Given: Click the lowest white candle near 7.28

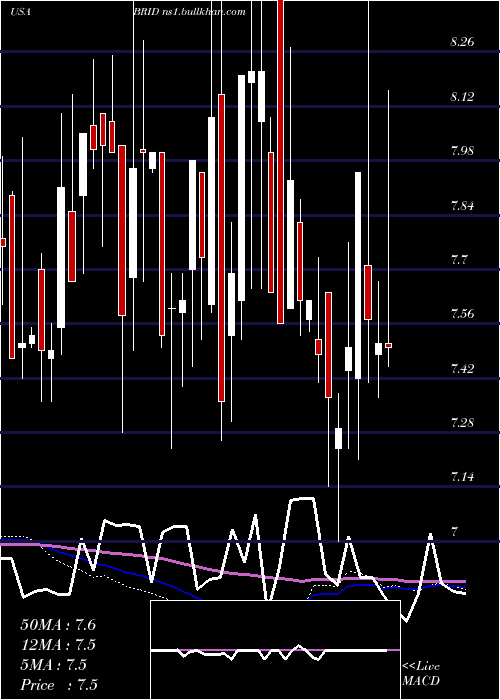Looking at the screenshot, I should 338,438.
